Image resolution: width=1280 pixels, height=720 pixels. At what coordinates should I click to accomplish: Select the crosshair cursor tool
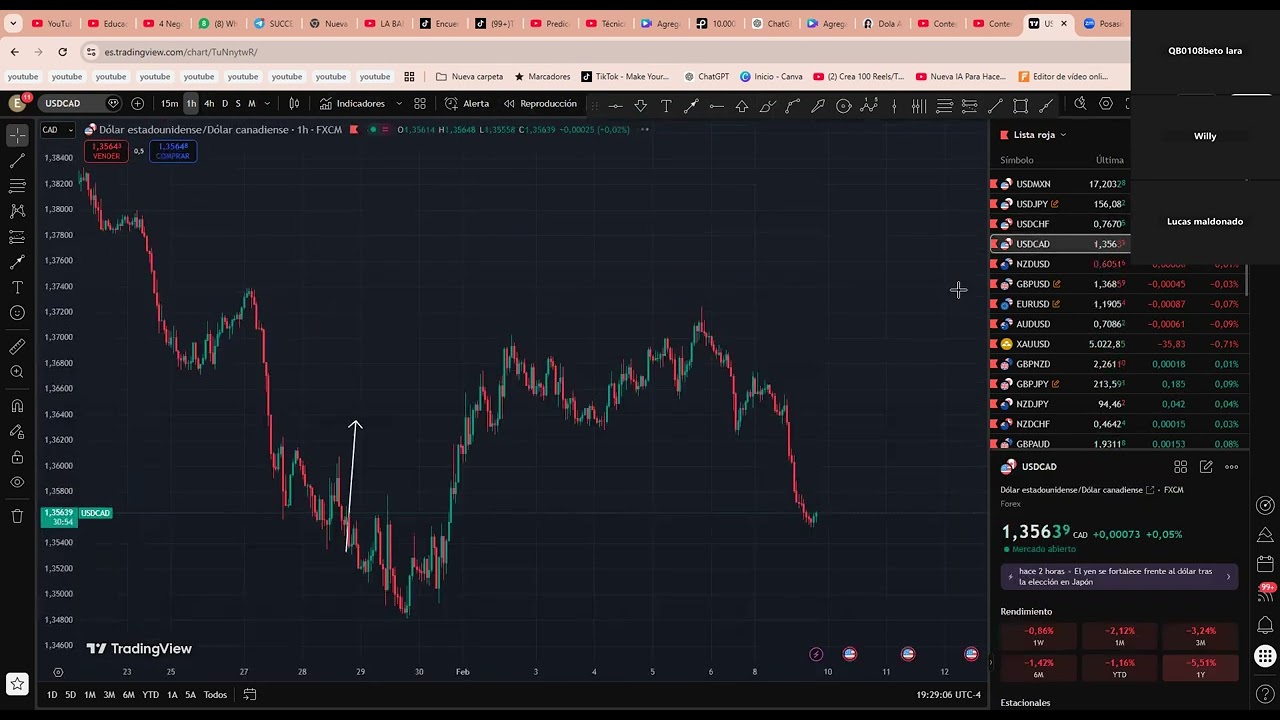coord(17,135)
